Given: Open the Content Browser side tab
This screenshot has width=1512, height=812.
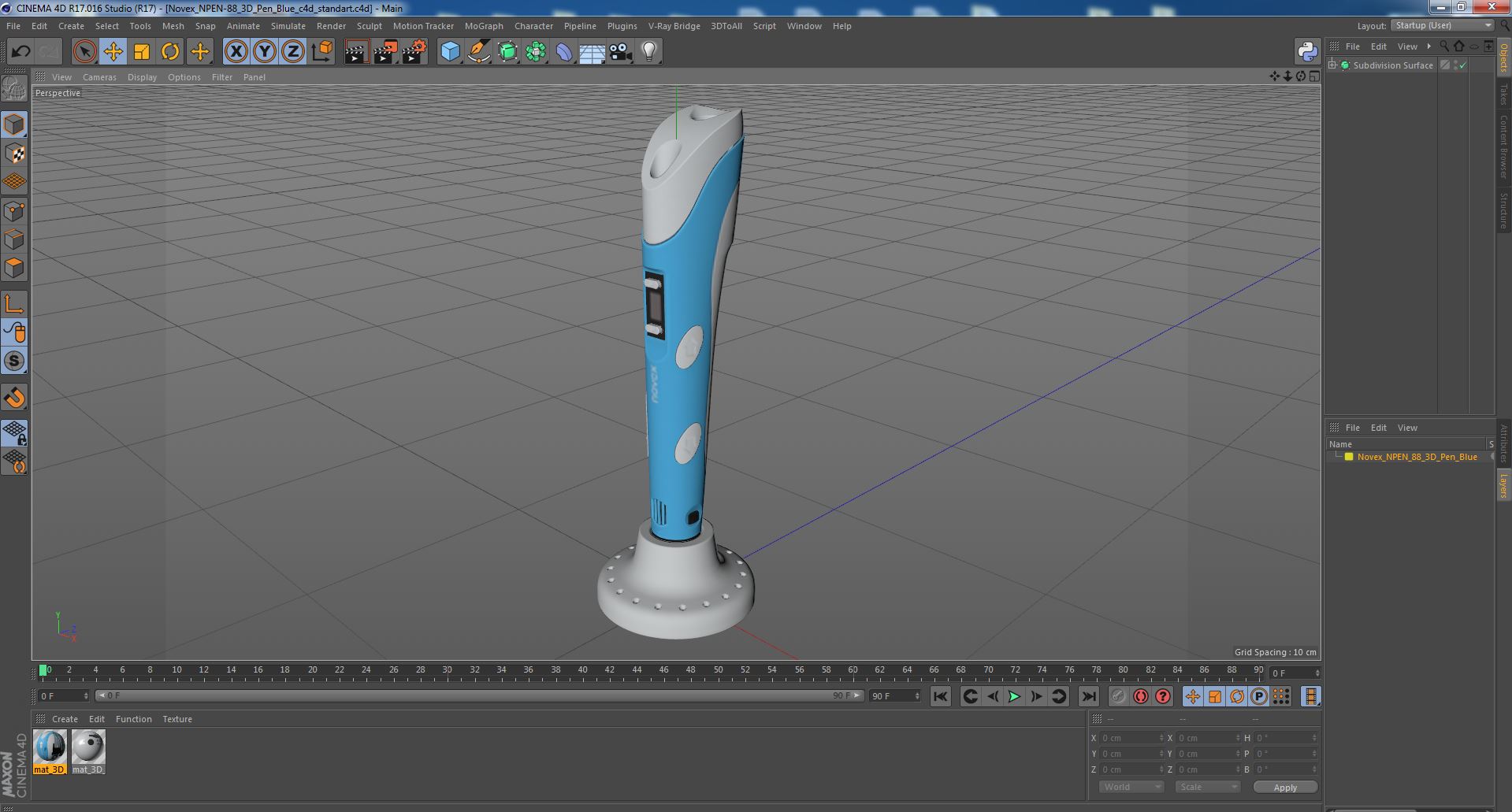Looking at the screenshot, I should tap(1503, 146).
